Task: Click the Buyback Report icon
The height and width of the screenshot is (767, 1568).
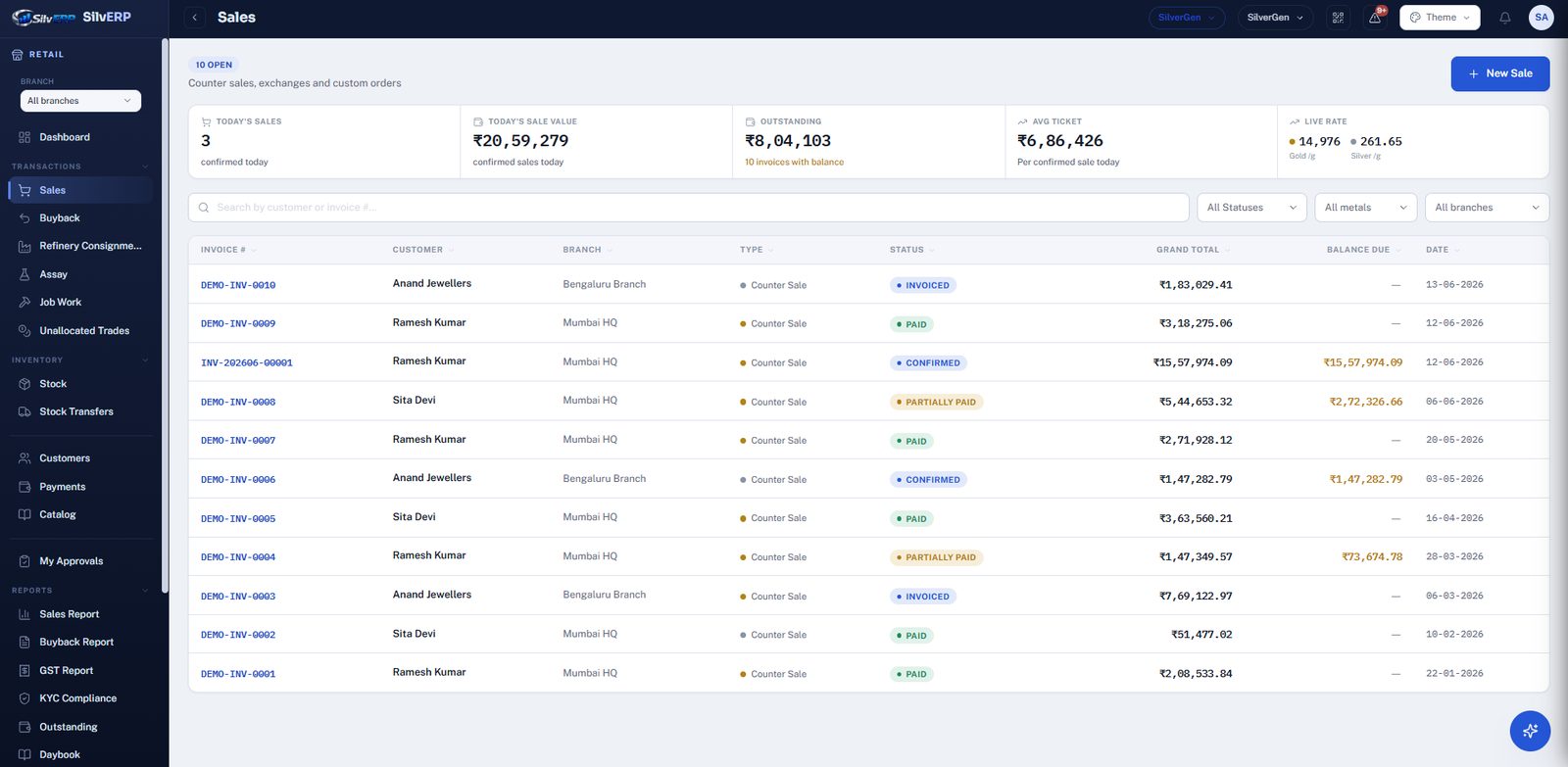Action: [24, 643]
